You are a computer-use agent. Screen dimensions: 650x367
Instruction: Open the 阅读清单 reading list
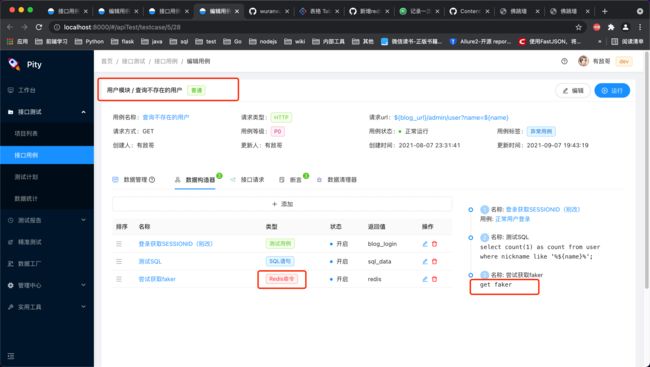tap(628, 41)
